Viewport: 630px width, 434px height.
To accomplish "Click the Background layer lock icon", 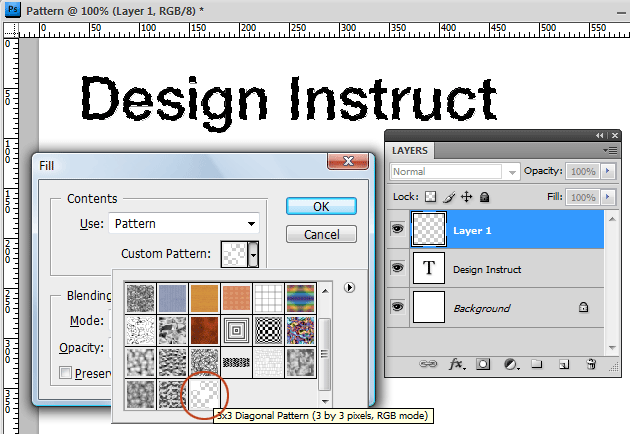I will click(583, 307).
